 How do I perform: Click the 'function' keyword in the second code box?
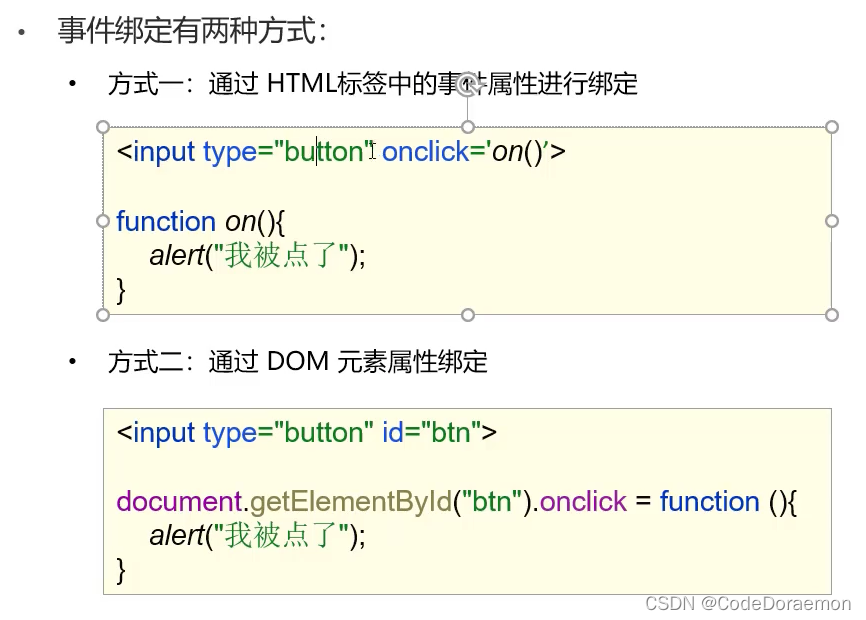710,501
